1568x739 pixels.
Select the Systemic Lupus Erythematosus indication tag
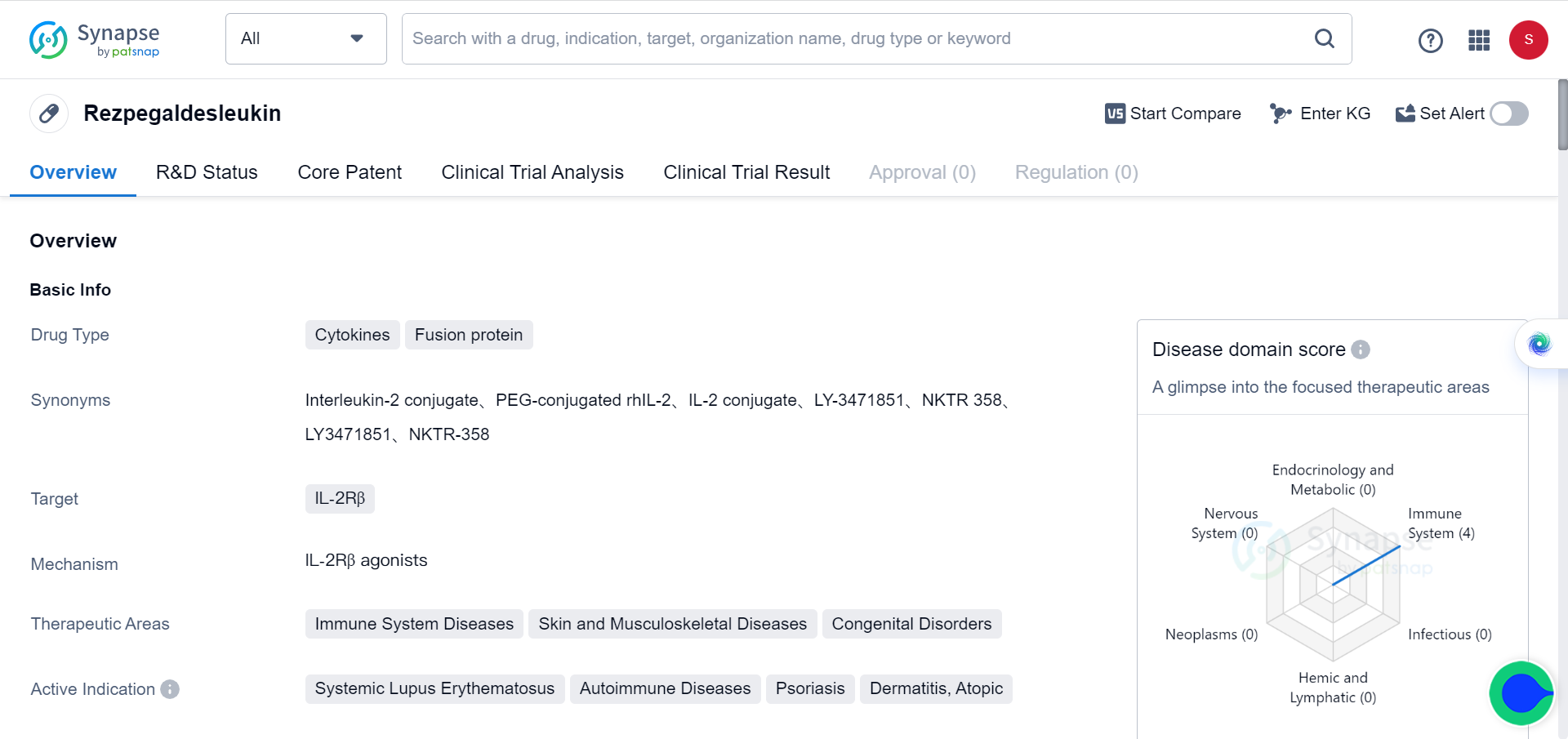point(434,688)
